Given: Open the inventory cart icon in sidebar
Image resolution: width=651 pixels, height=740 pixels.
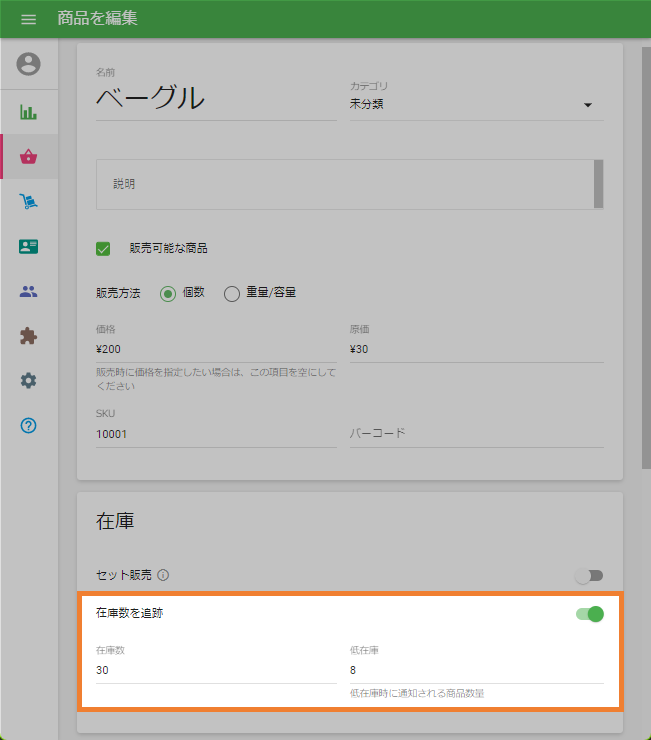Looking at the screenshot, I should [x=28, y=202].
